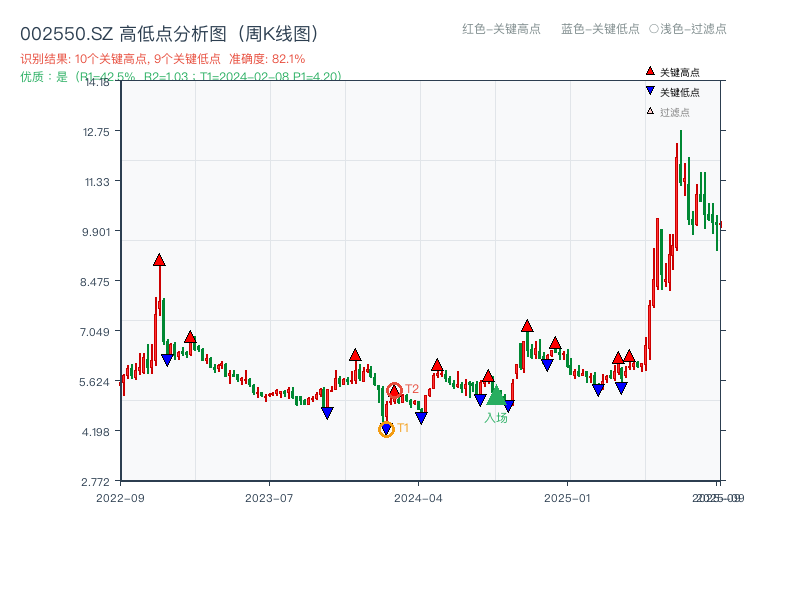Select the blue key-low triangle near 2023-07

point(326,411)
